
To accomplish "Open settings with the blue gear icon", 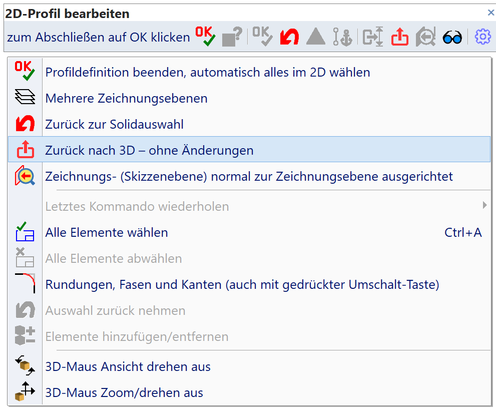I will pyautogui.click(x=482, y=37).
